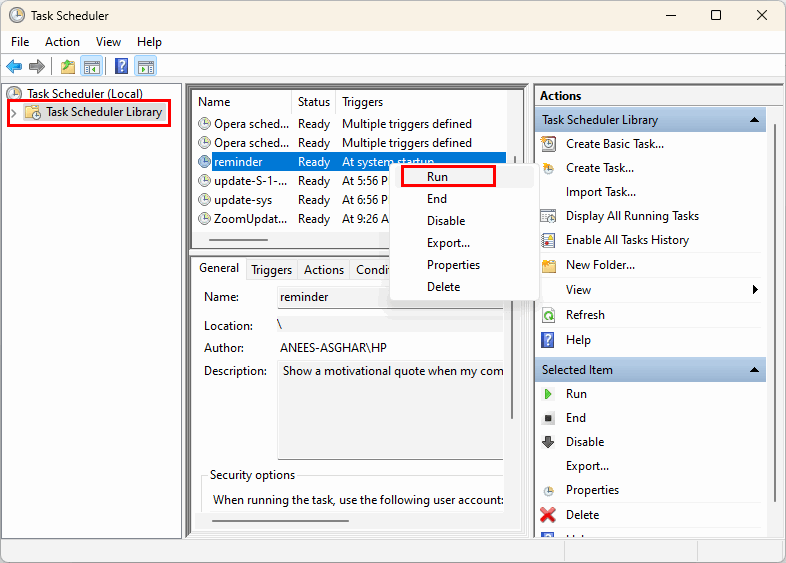The height and width of the screenshot is (563, 786).
Task: Click the forward arrow toolbar icon
Action: coord(37,67)
